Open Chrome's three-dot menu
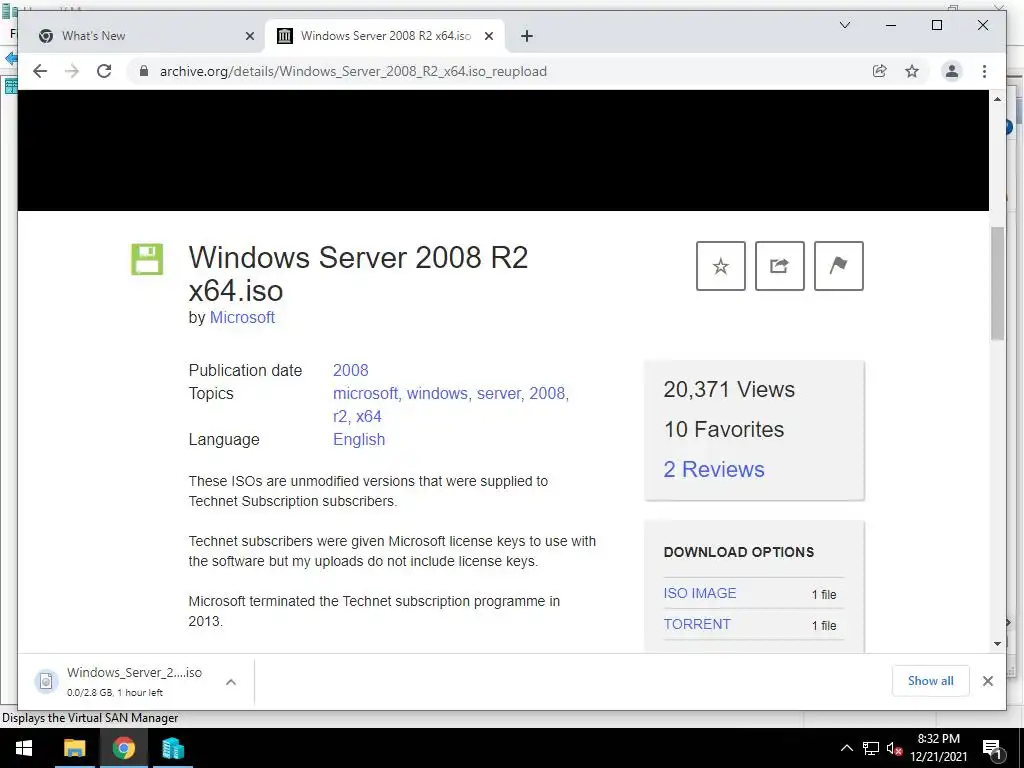 pyautogui.click(x=984, y=71)
